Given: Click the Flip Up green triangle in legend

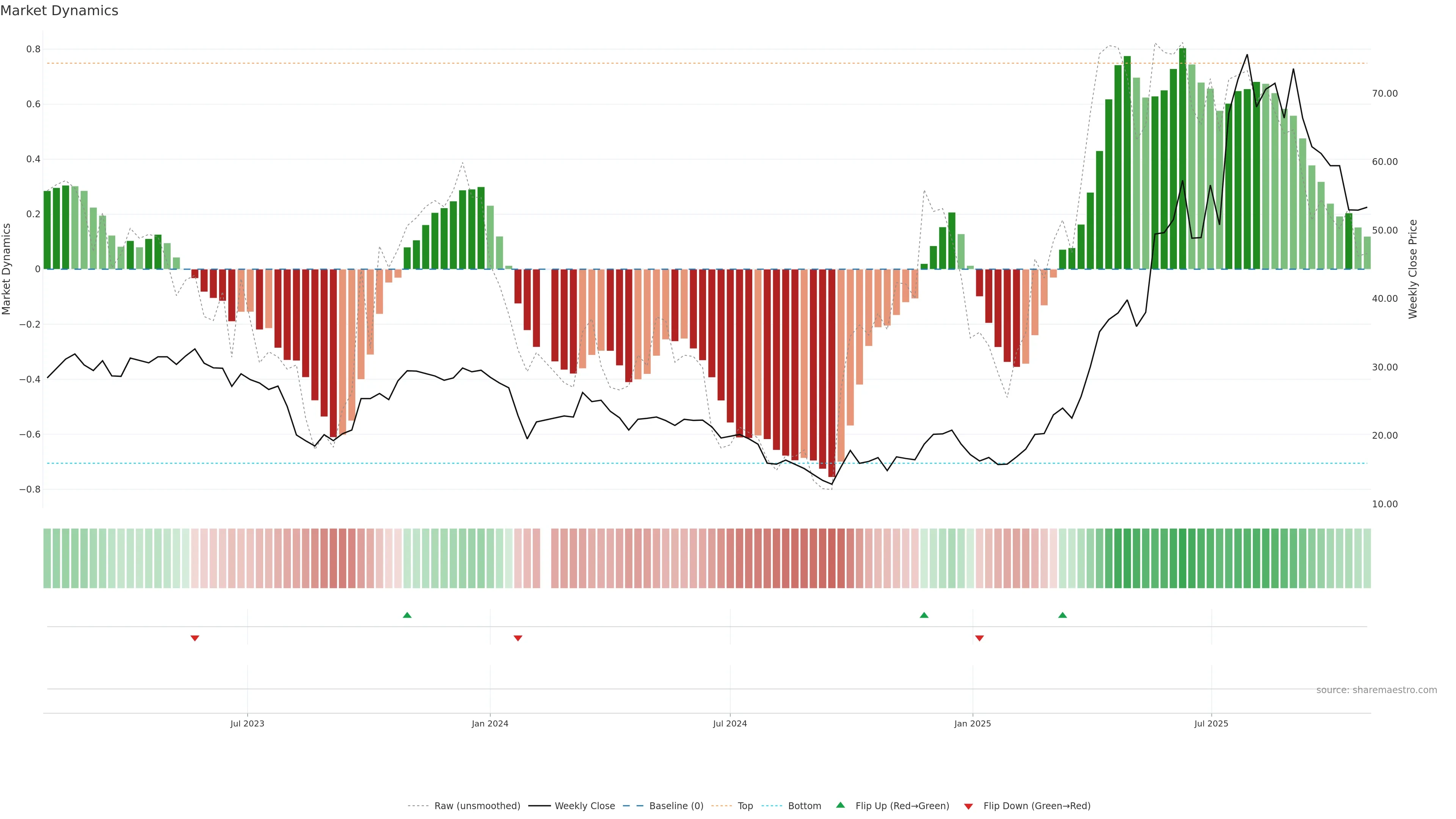Looking at the screenshot, I should pos(840,805).
